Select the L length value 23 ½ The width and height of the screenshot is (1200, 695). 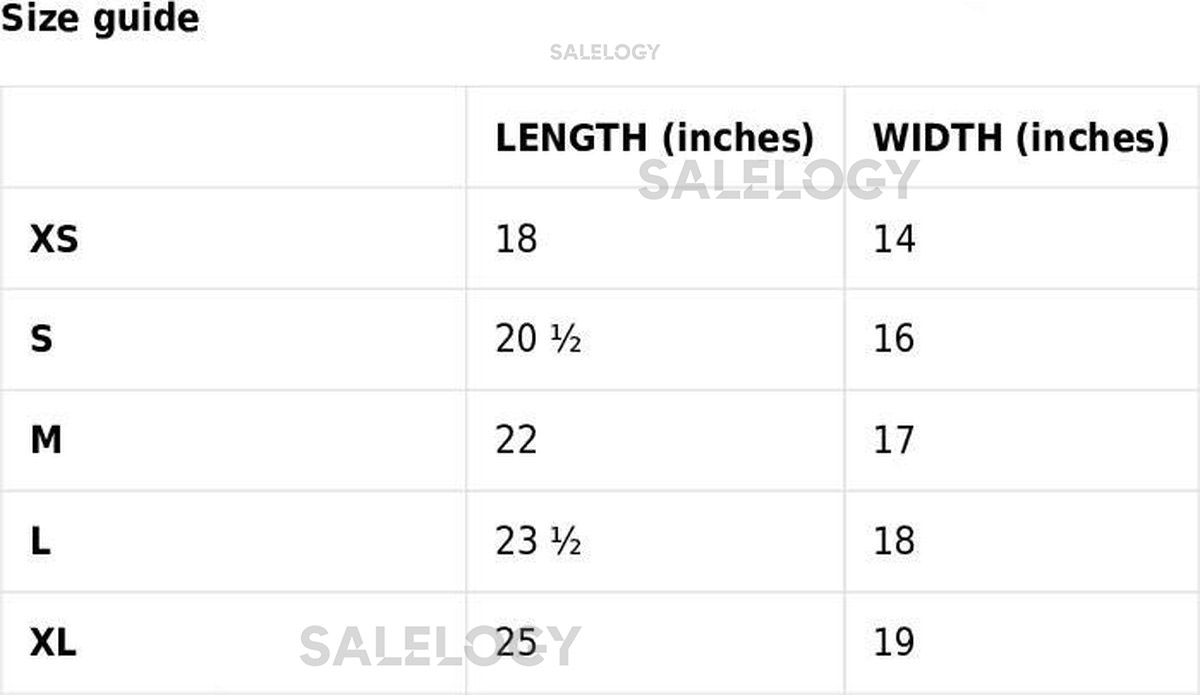click(x=538, y=541)
